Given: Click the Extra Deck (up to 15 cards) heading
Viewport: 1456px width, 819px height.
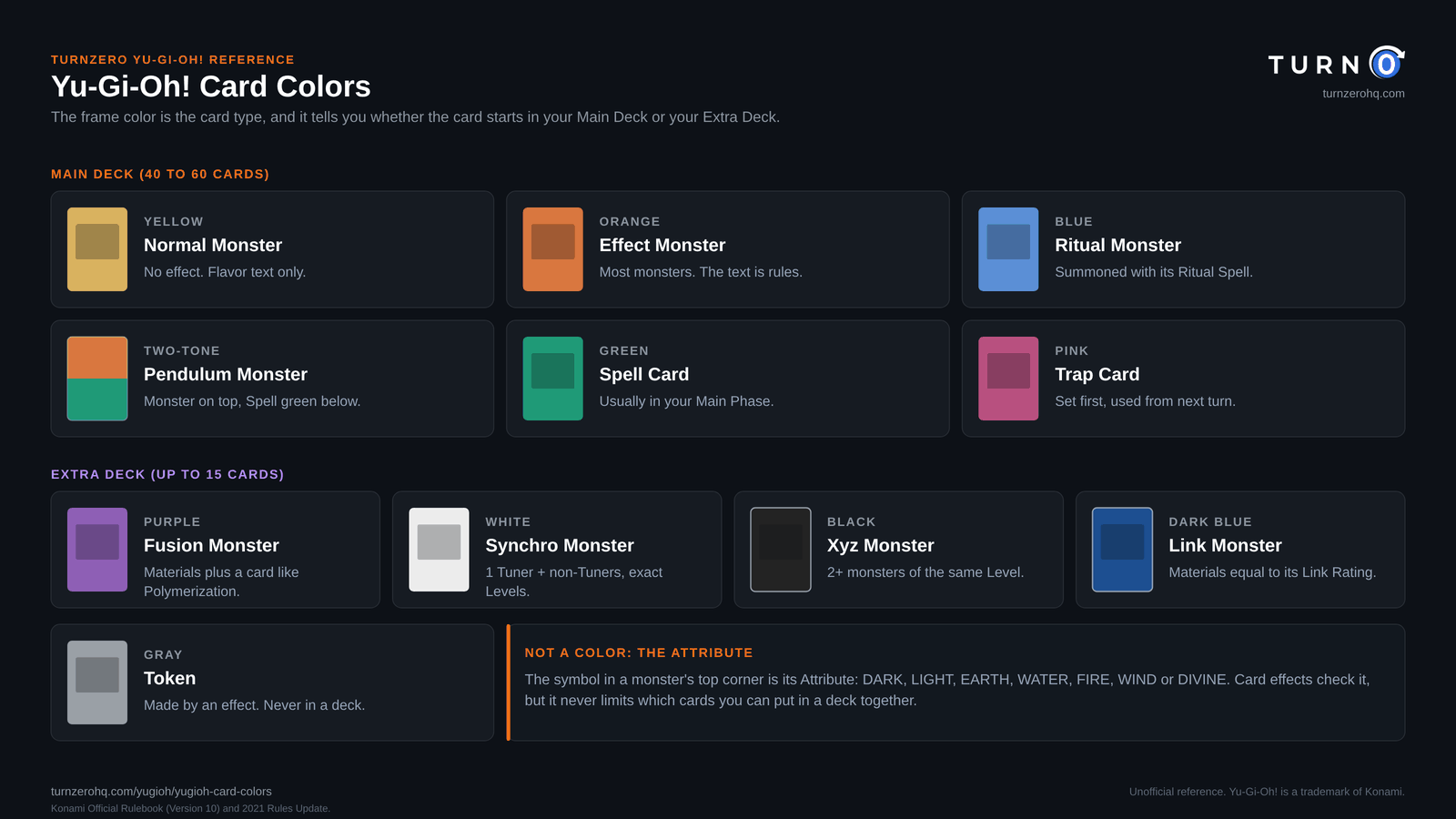Looking at the screenshot, I should click(x=167, y=474).
